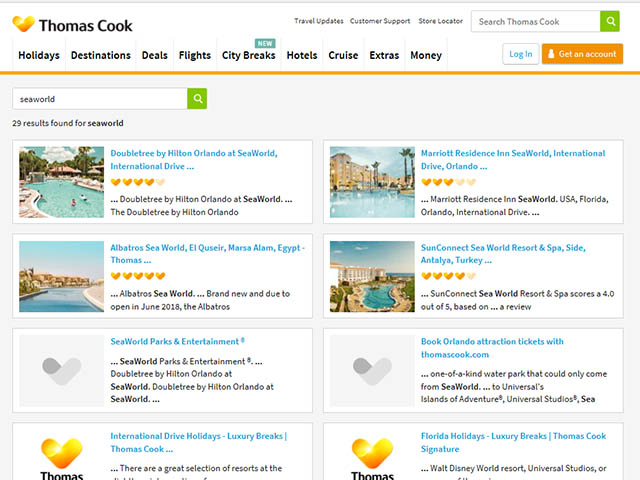640x480 pixels.
Task: Open the Holidays menu
Action: (39, 55)
